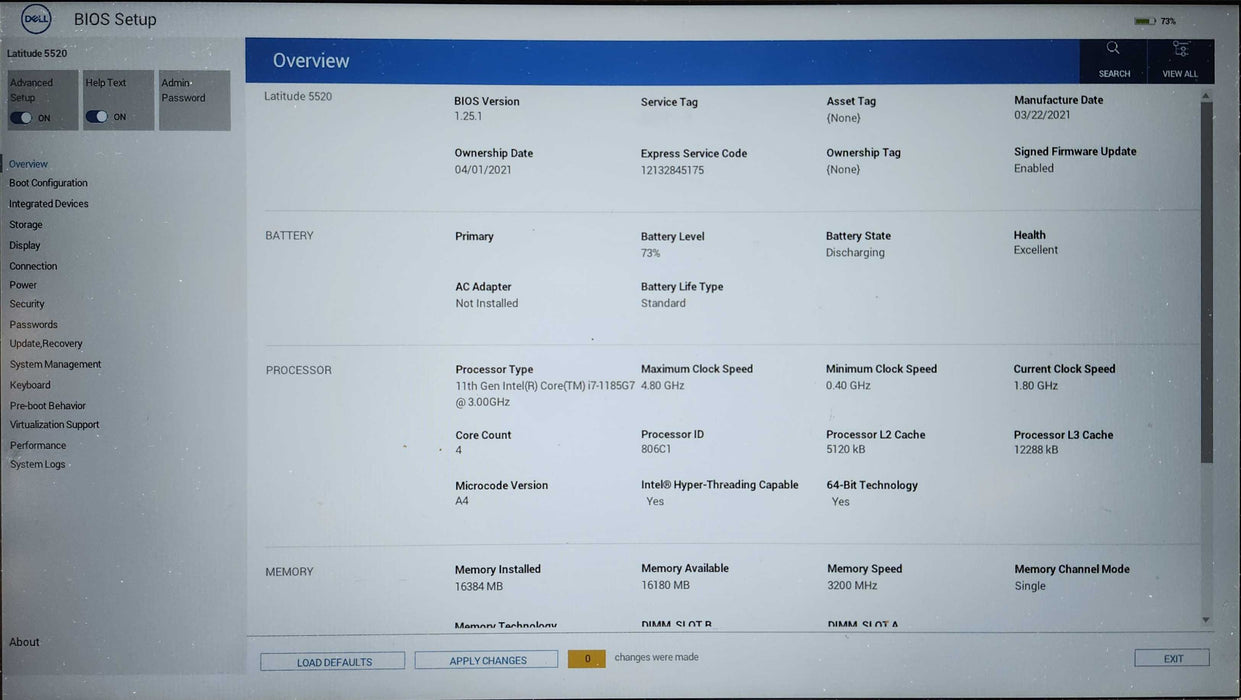Click the PROCESSOR section label
Screen dimensions: 1241x700
click(x=298, y=370)
